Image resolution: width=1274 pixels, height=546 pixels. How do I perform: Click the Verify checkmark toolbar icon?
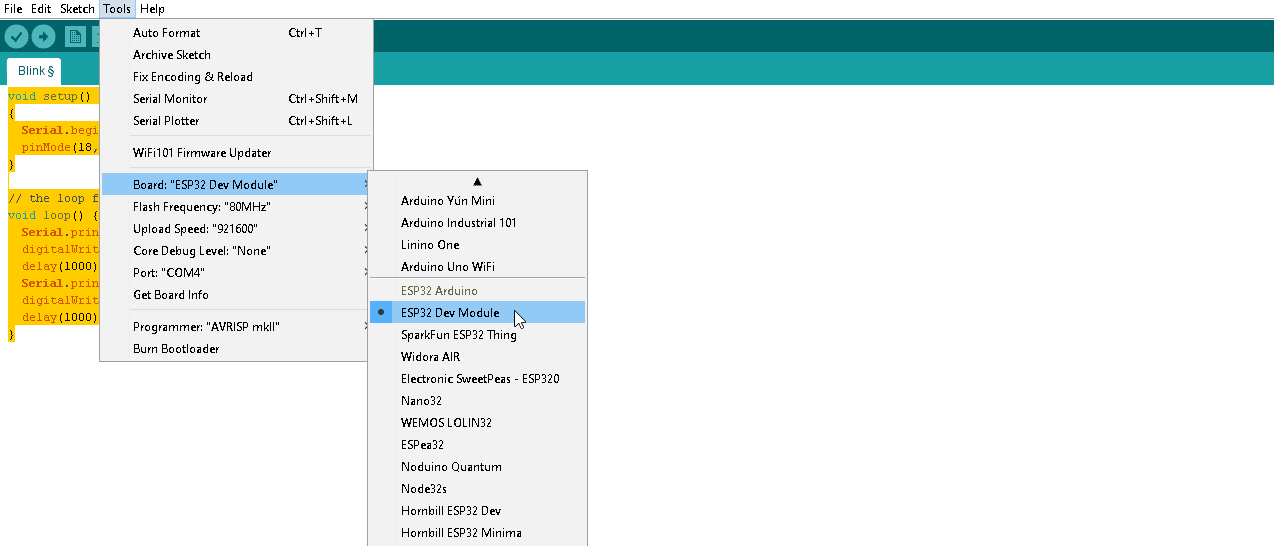click(x=16, y=37)
